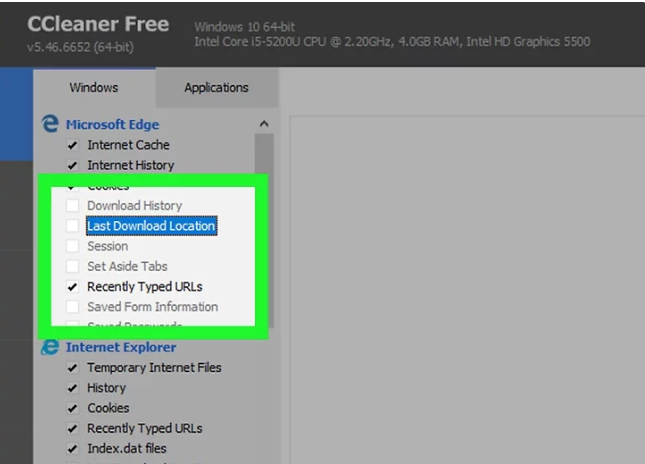Select the Internet Explorer section heading
Viewport: 645px width, 464px height.
[x=121, y=347]
